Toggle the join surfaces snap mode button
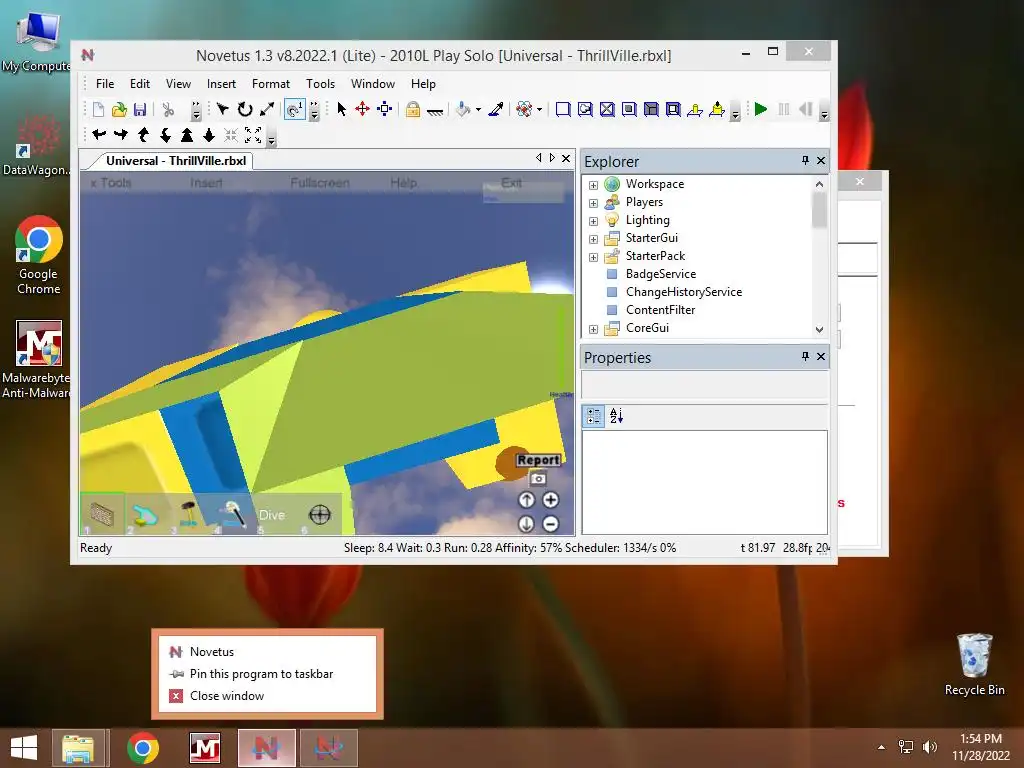Viewport: 1024px width, 768px height. click(295, 110)
